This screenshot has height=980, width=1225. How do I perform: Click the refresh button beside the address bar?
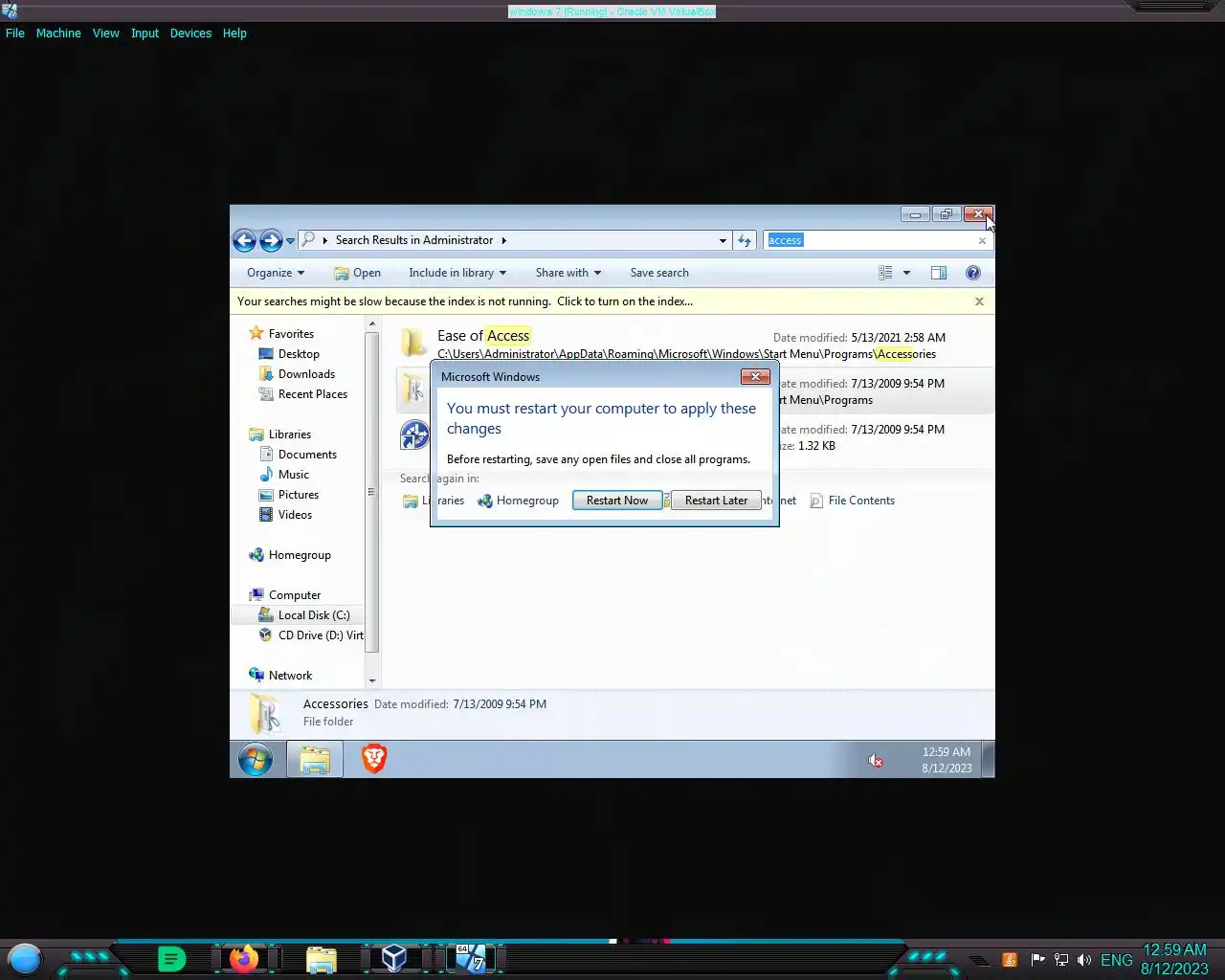coord(745,240)
